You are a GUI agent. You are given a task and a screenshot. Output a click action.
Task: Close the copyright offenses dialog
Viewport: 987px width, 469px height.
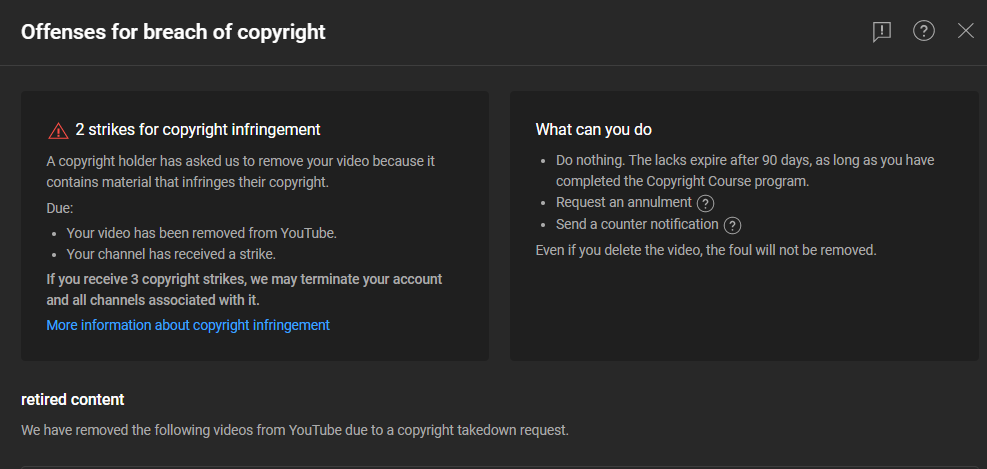pyautogui.click(x=966, y=31)
